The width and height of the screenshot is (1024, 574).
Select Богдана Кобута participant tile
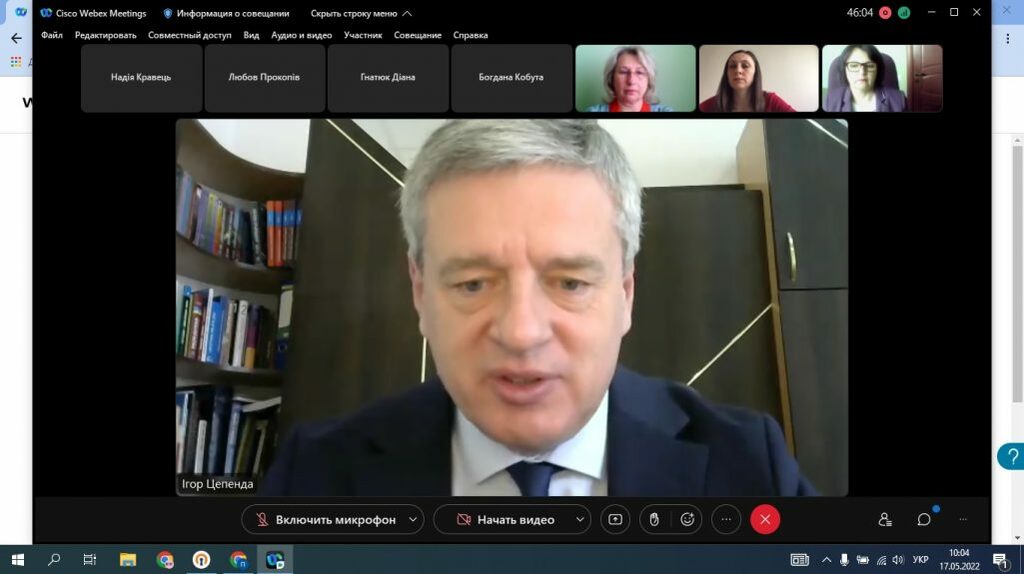click(511, 78)
